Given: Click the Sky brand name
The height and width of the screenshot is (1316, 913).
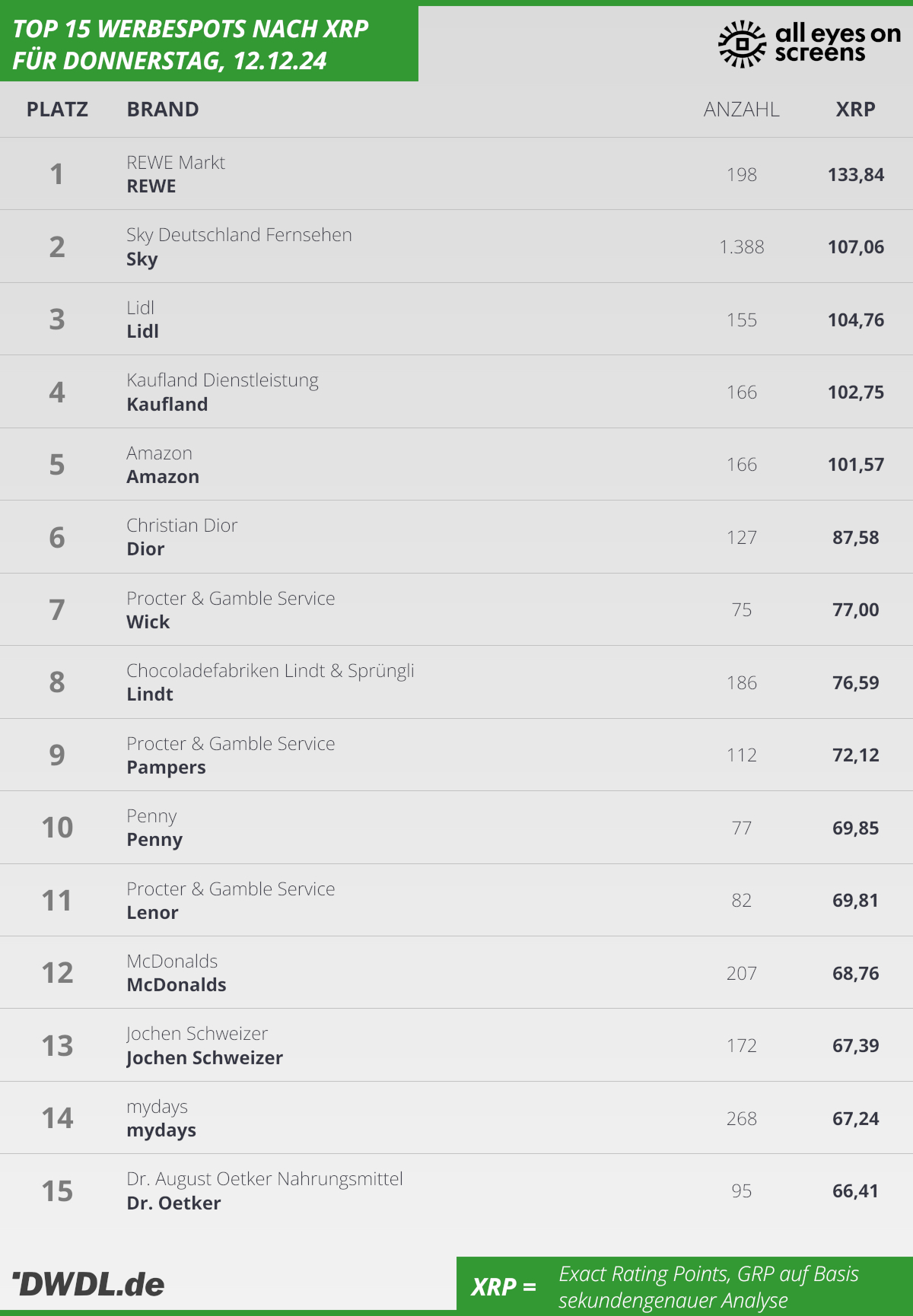Looking at the screenshot, I should [142, 259].
